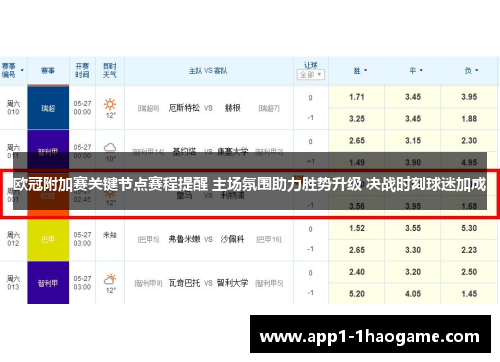
Task: Open away team 沙佩科
Action: click(232, 239)
